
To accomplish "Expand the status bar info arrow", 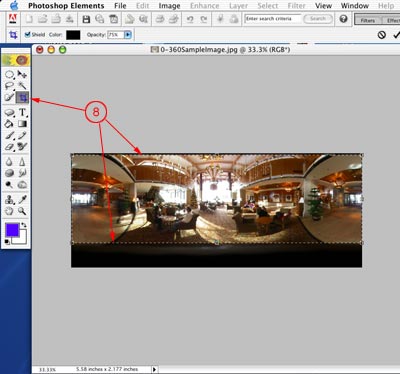I will pyautogui.click(x=154, y=369).
